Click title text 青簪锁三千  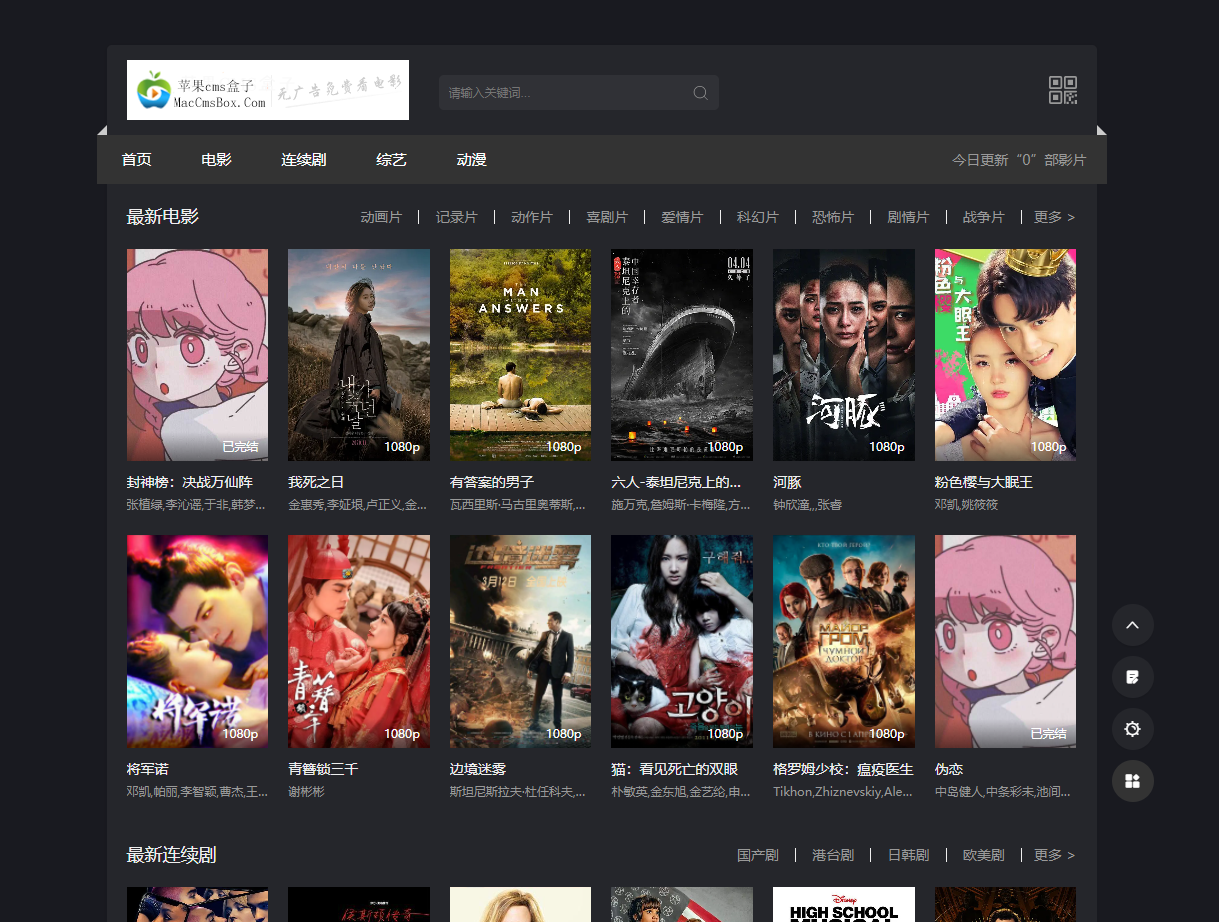click(x=323, y=769)
